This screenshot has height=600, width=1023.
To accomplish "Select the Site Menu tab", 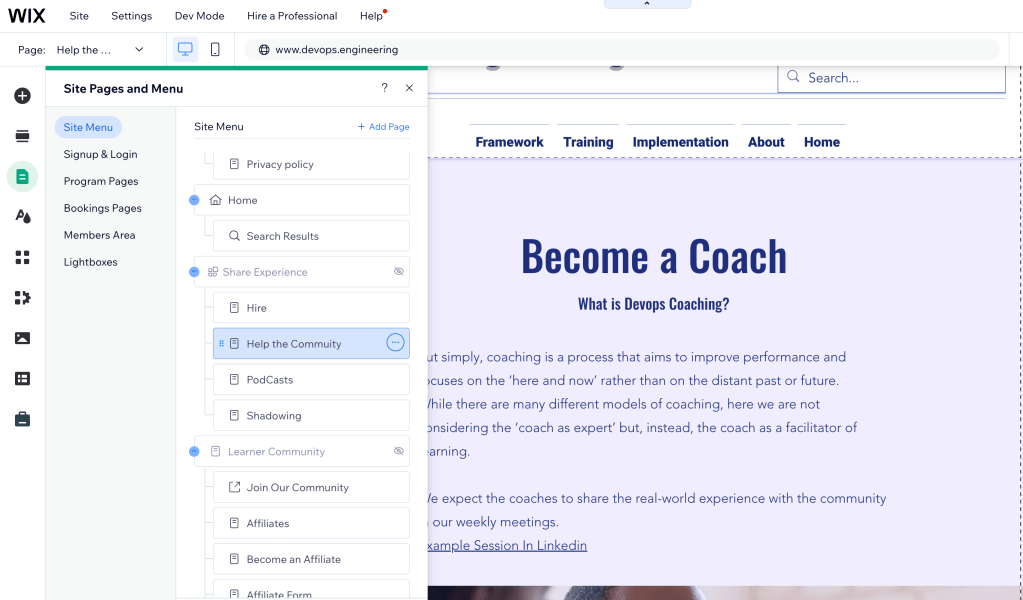I will [x=88, y=127].
